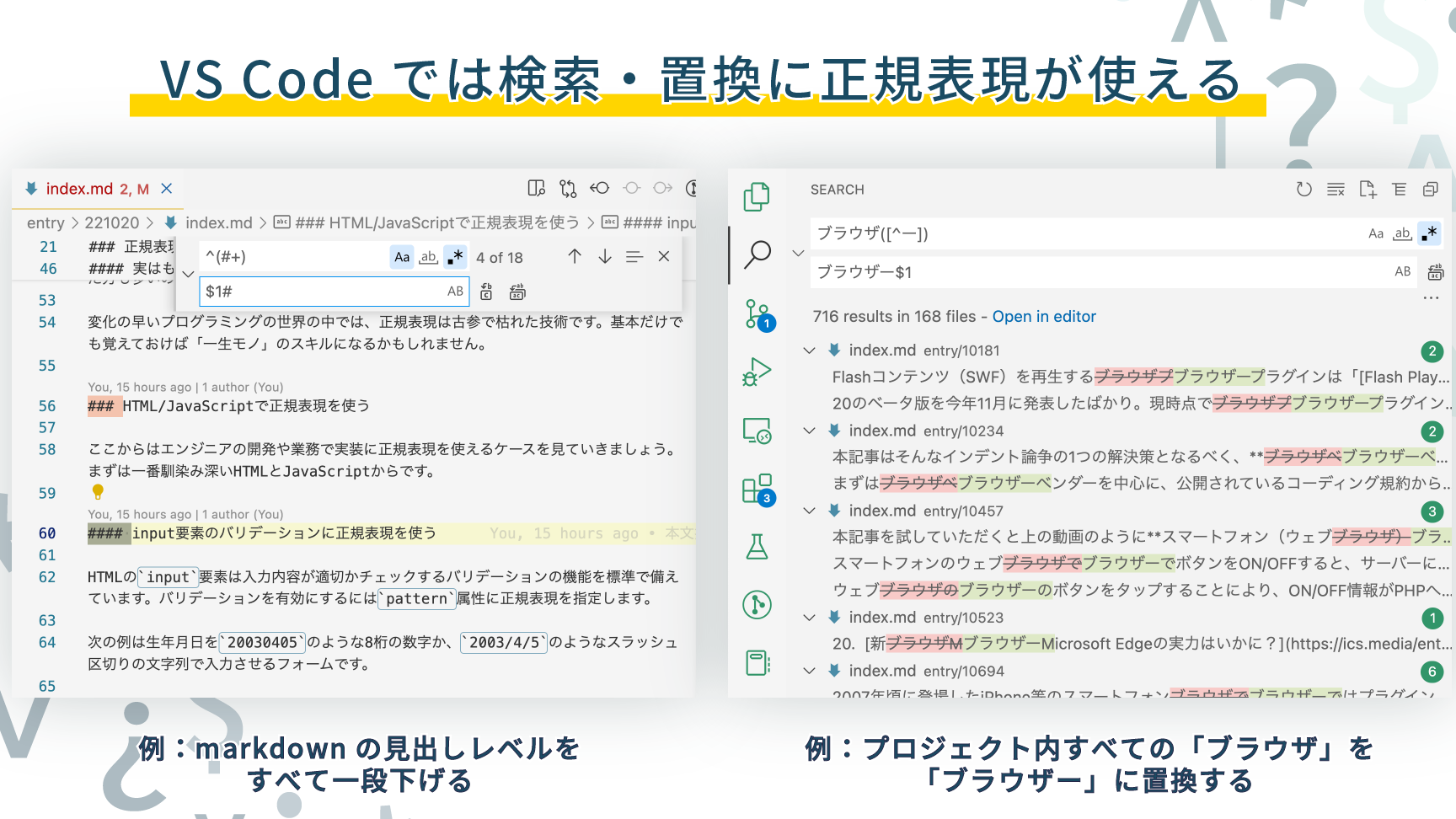Open the Run and Debug view
1456x819 pixels.
[x=757, y=371]
